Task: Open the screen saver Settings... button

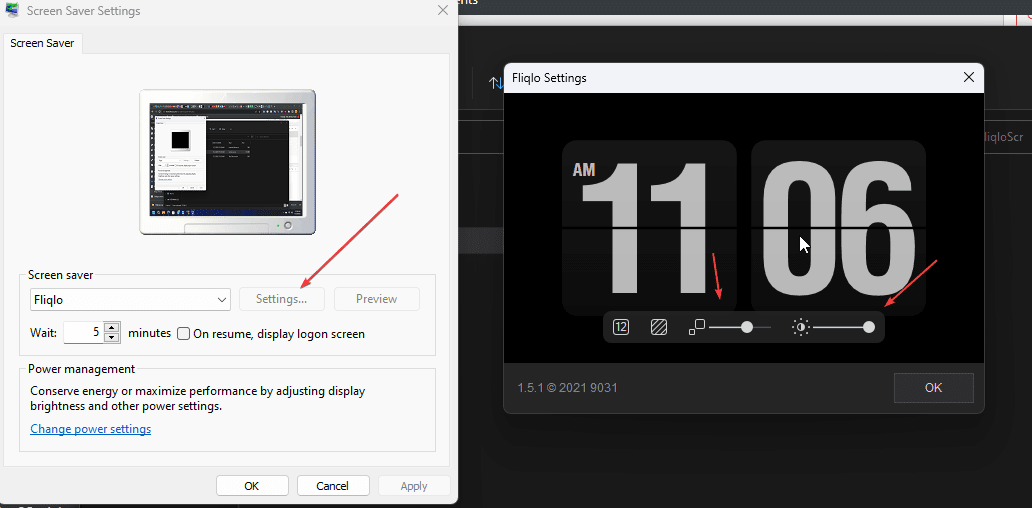Action: click(x=282, y=299)
